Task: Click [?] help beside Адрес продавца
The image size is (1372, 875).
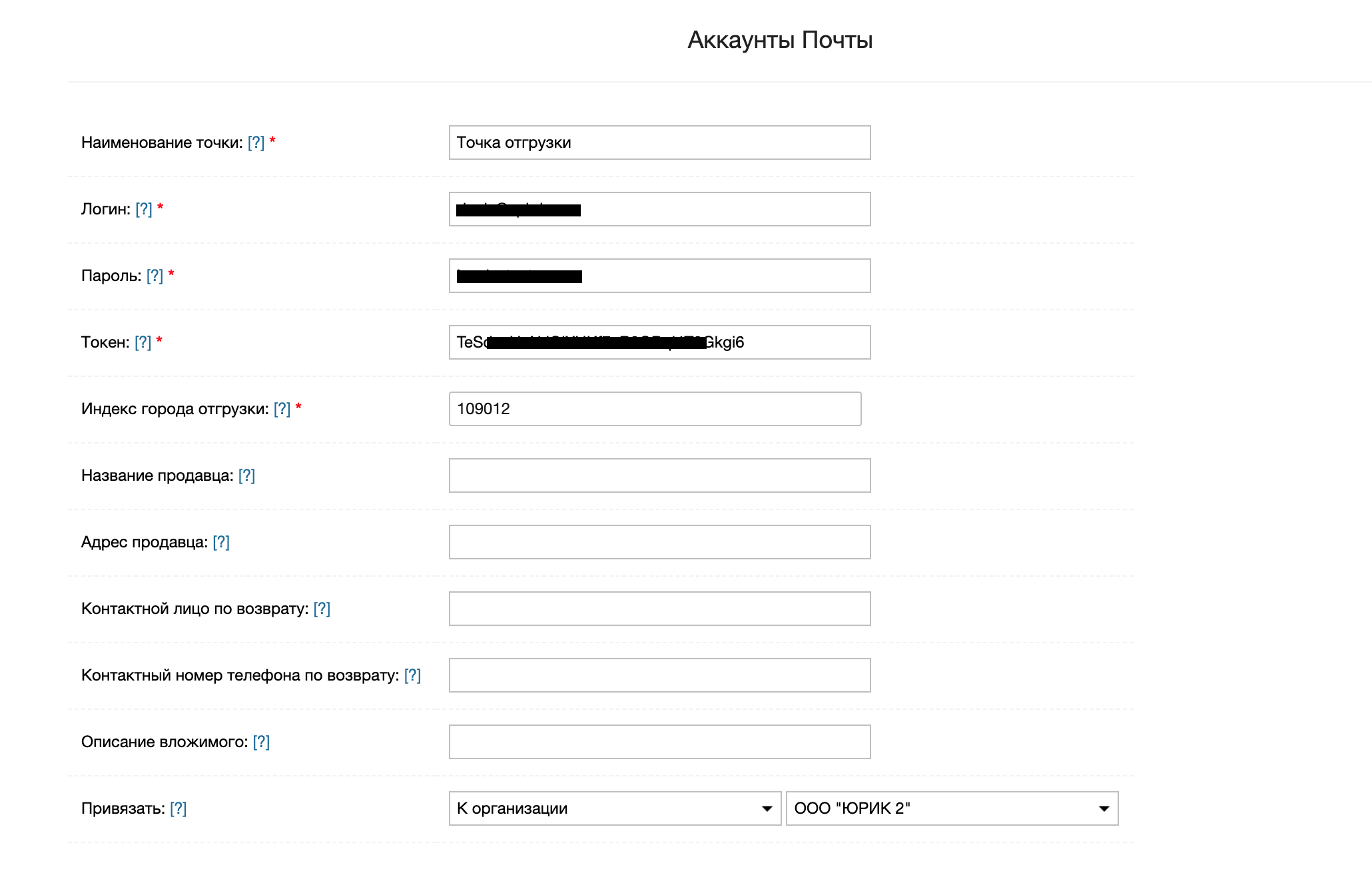Action: click(221, 542)
